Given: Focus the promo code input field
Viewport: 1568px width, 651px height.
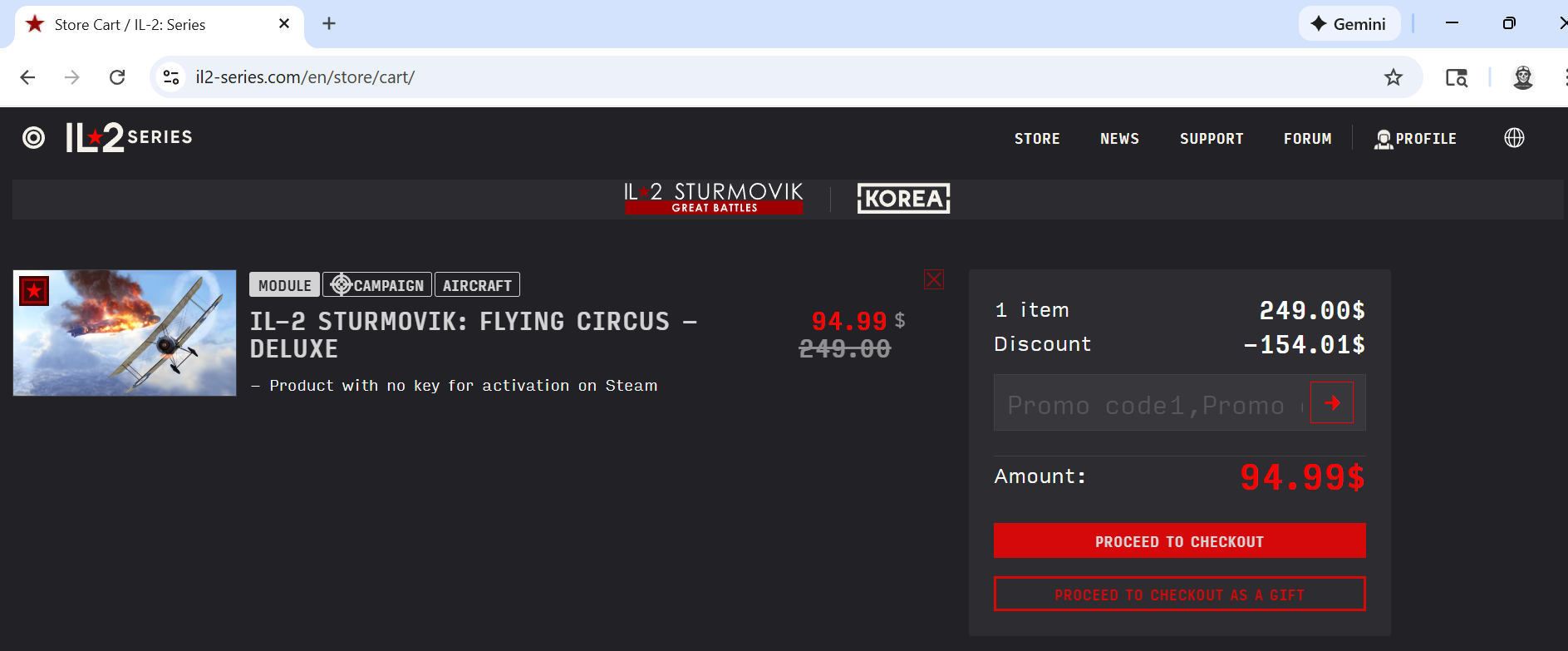Looking at the screenshot, I should pyautogui.click(x=1151, y=404).
